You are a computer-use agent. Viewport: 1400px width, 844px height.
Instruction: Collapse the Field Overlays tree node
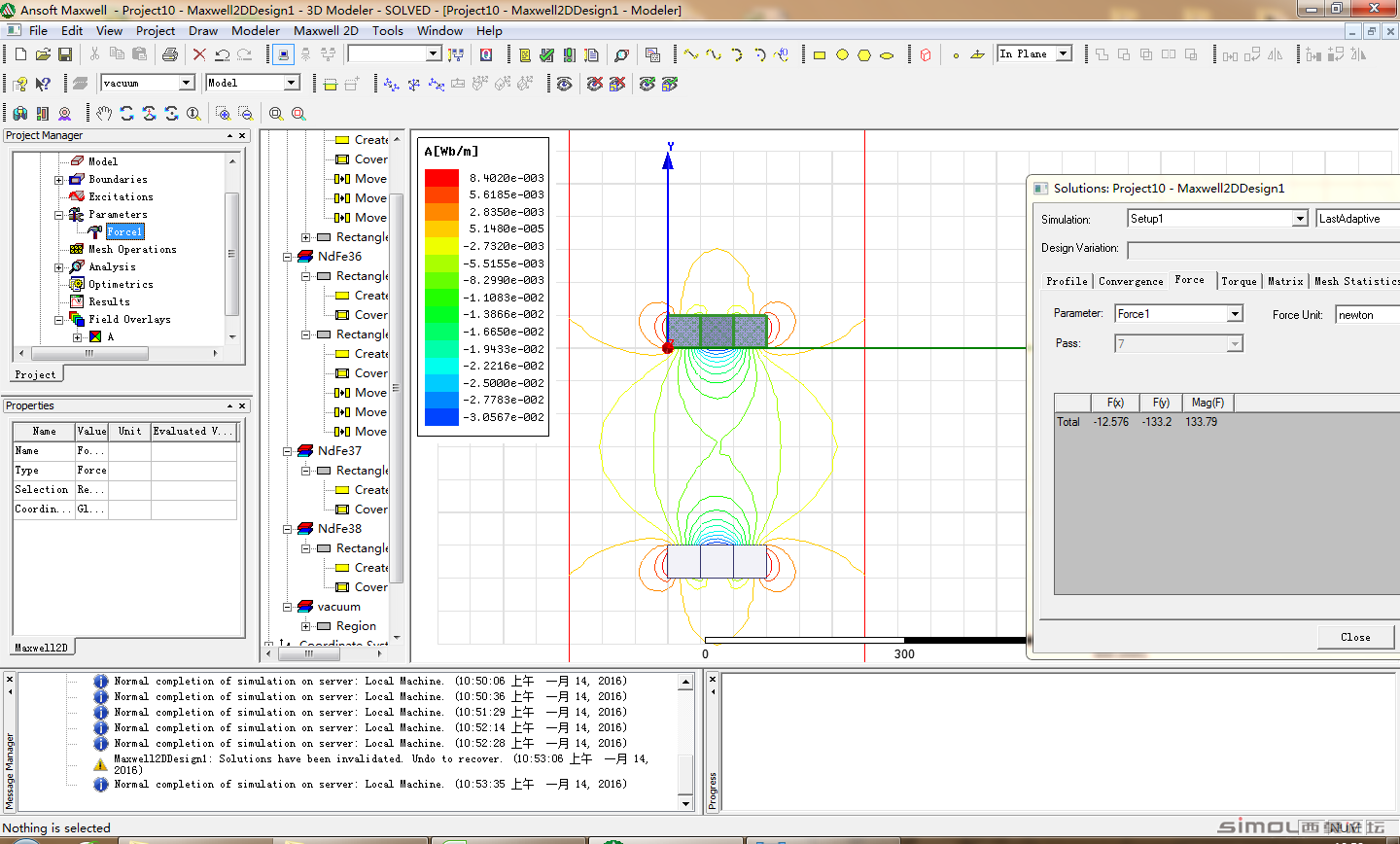point(59,320)
